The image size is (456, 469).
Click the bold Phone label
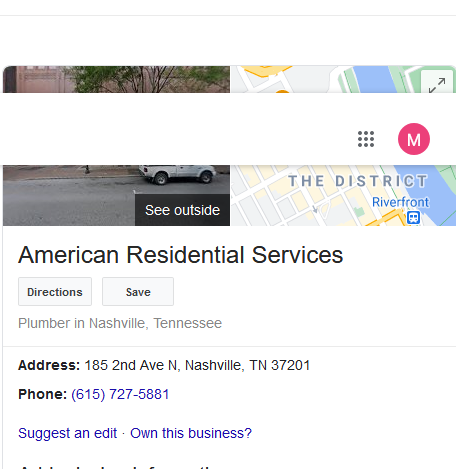43,394
